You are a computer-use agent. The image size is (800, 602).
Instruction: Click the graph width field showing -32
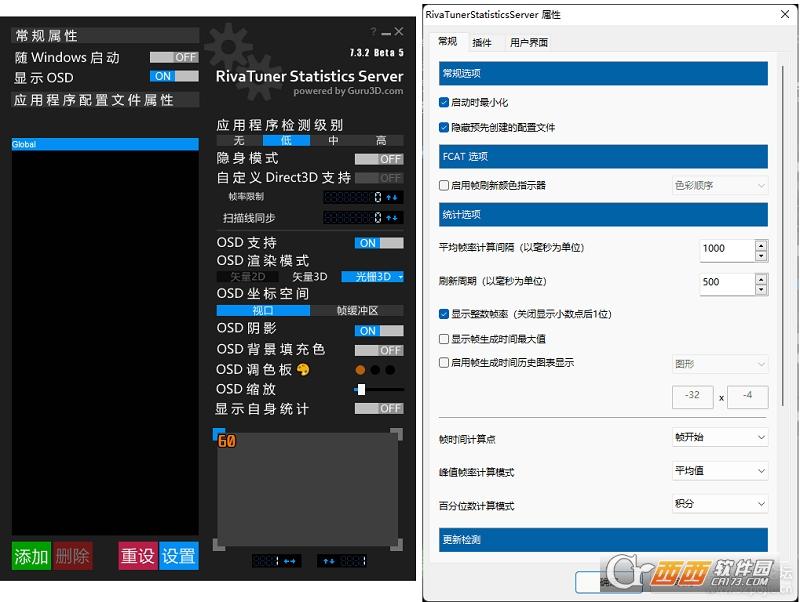click(x=692, y=396)
